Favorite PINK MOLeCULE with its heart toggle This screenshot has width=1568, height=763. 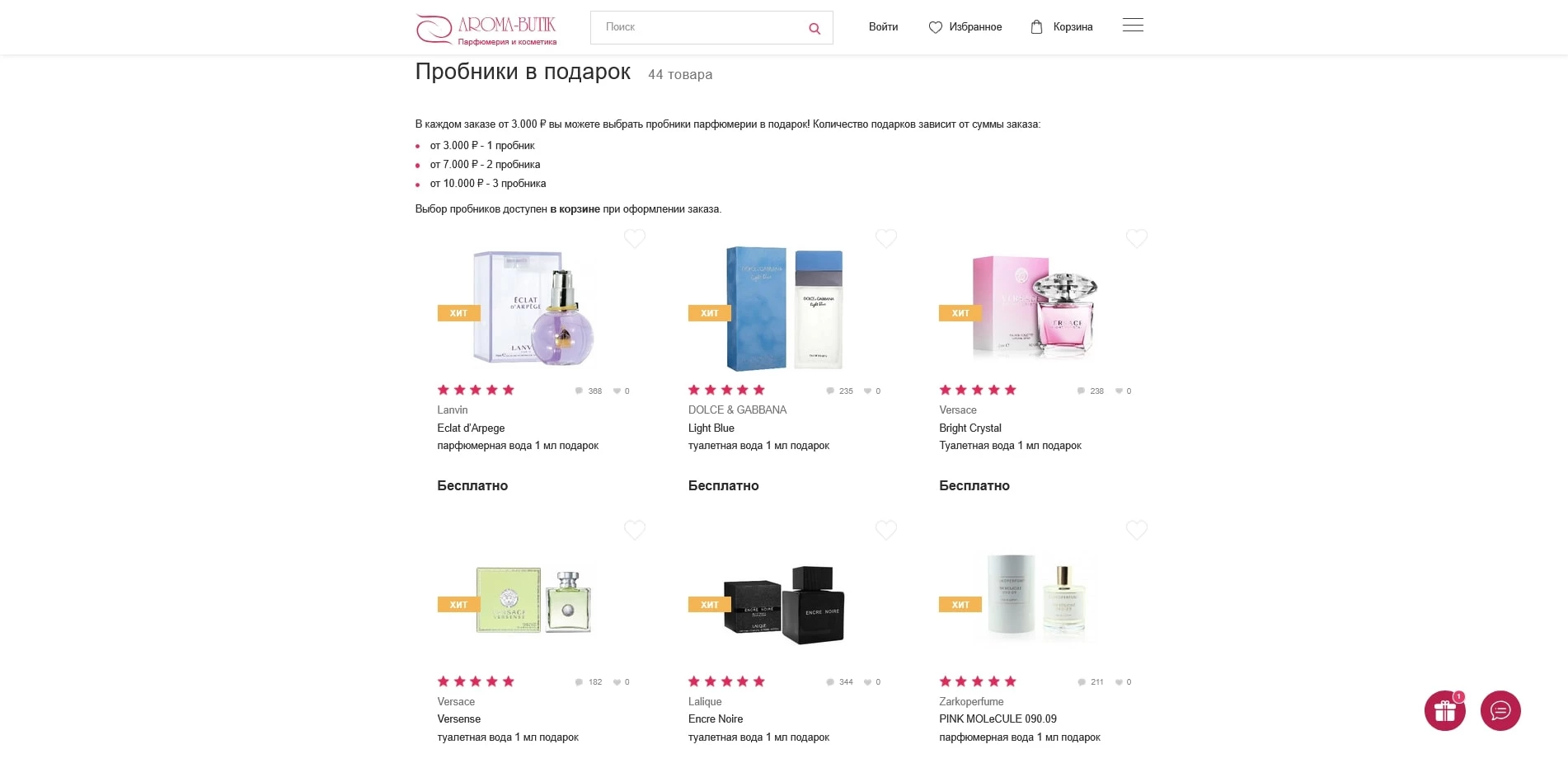pyautogui.click(x=1137, y=530)
